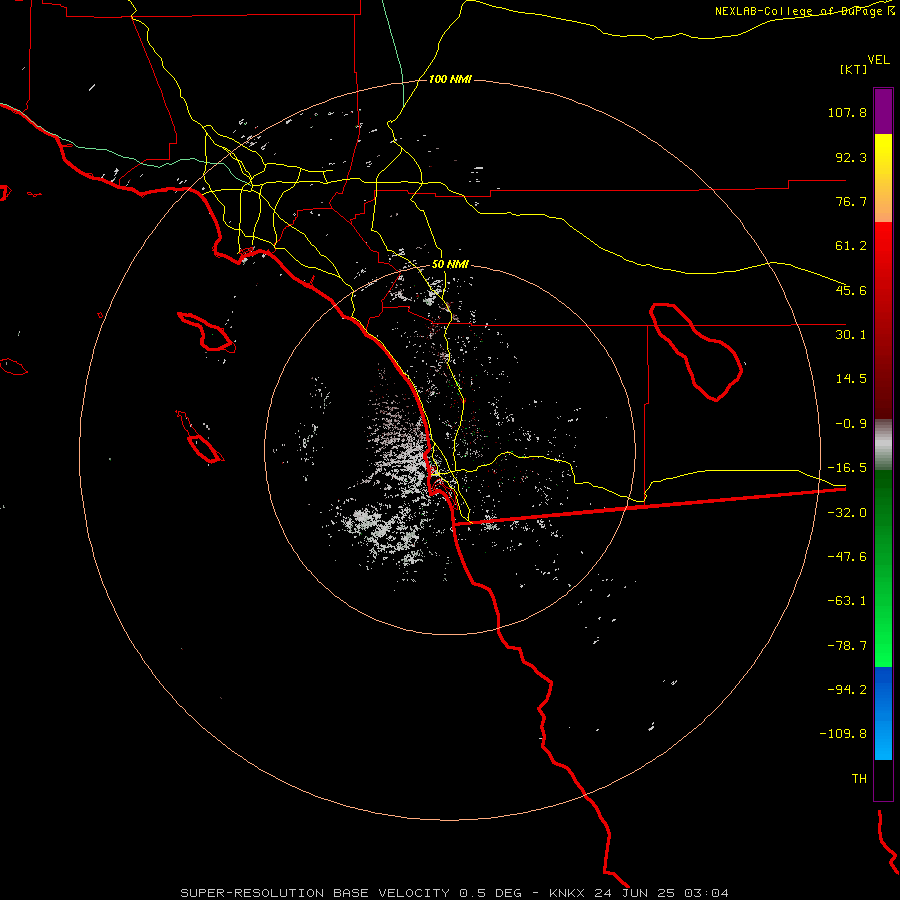The image size is (900, 900).
Task: Click the Super-Resolution Base Velocity caption
Action: (x=455, y=893)
